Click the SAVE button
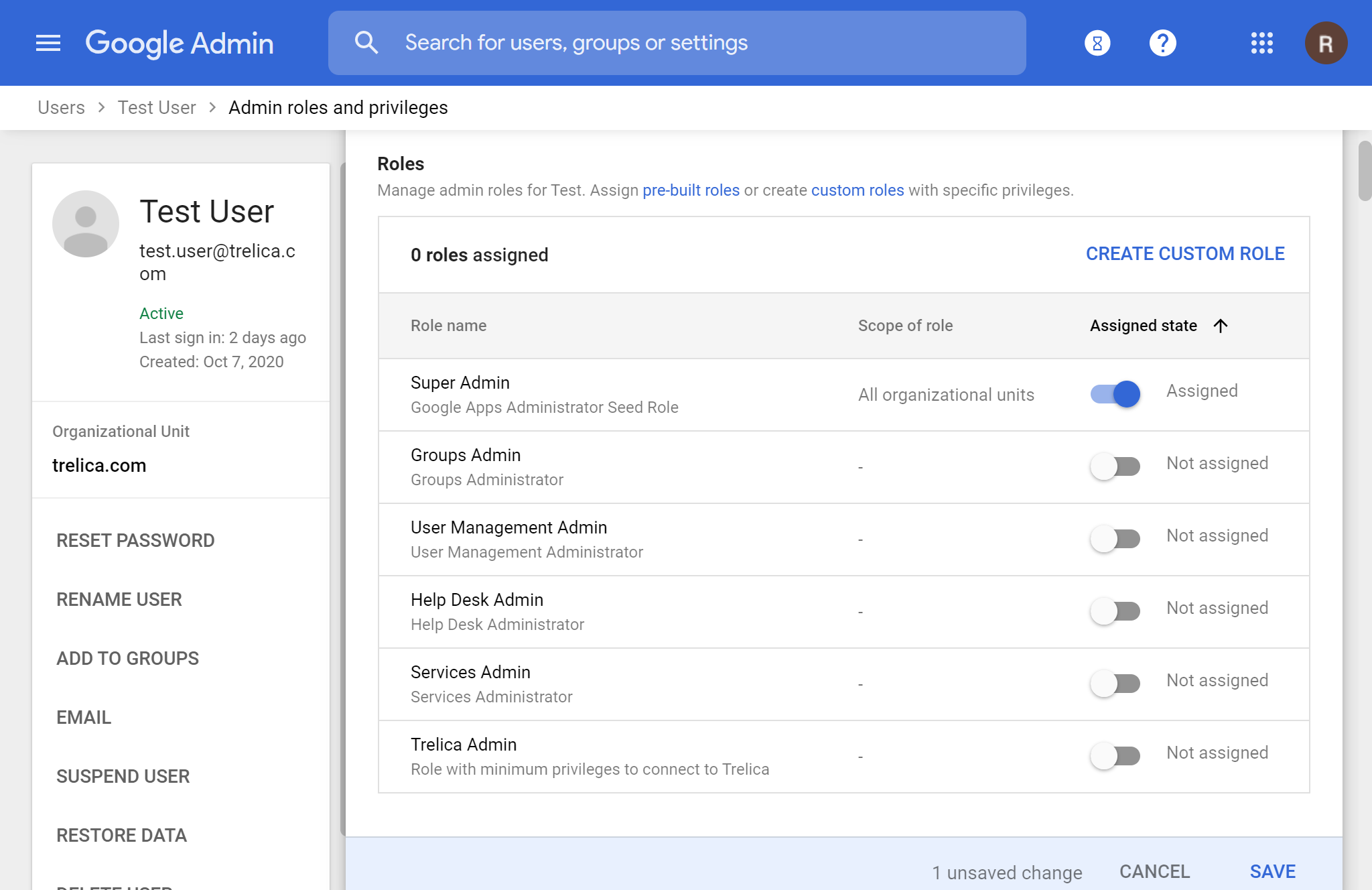The width and height of the screenshot is (1372, 890). (1273, 871)
